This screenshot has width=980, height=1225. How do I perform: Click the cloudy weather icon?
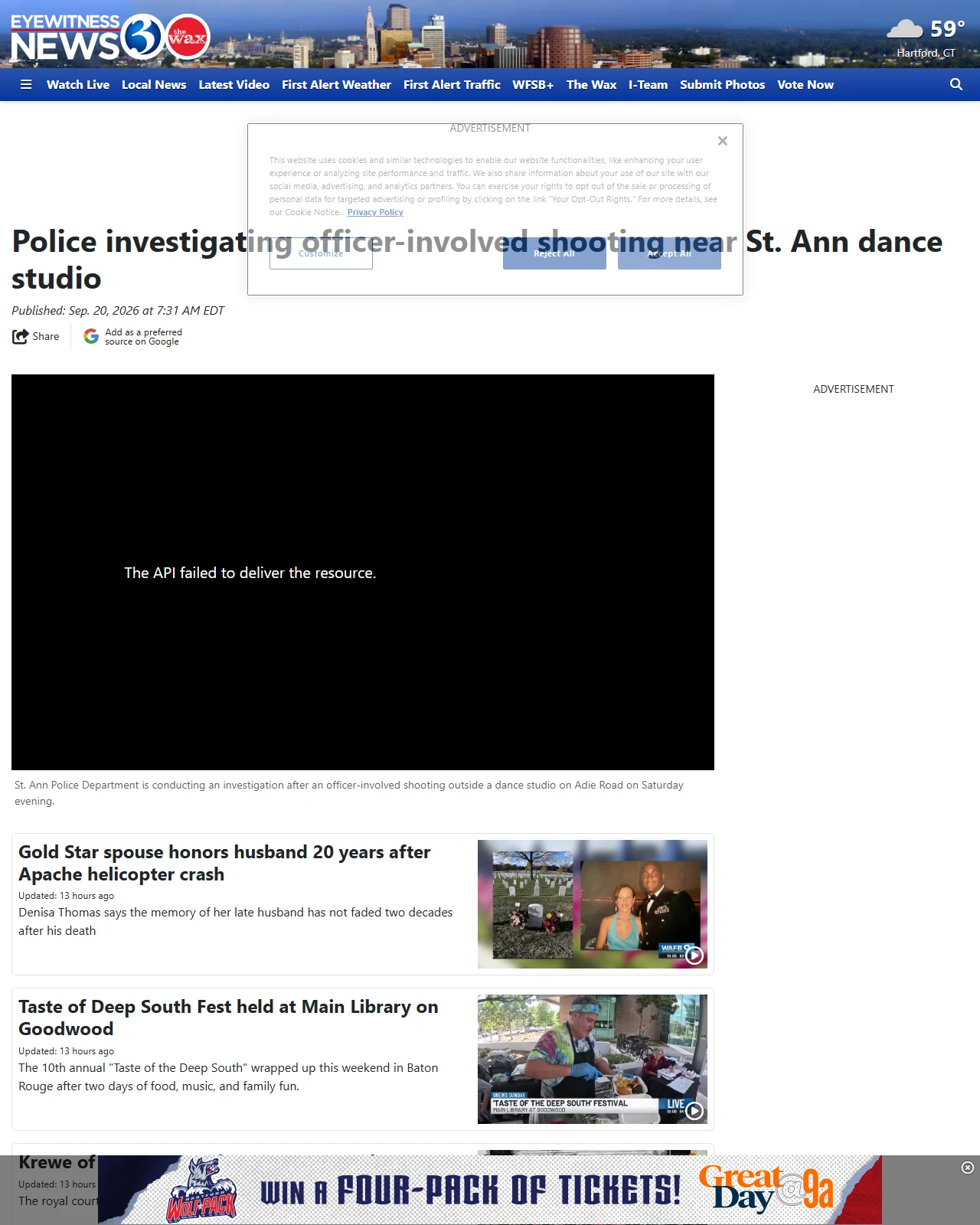(x=905, y=30)
